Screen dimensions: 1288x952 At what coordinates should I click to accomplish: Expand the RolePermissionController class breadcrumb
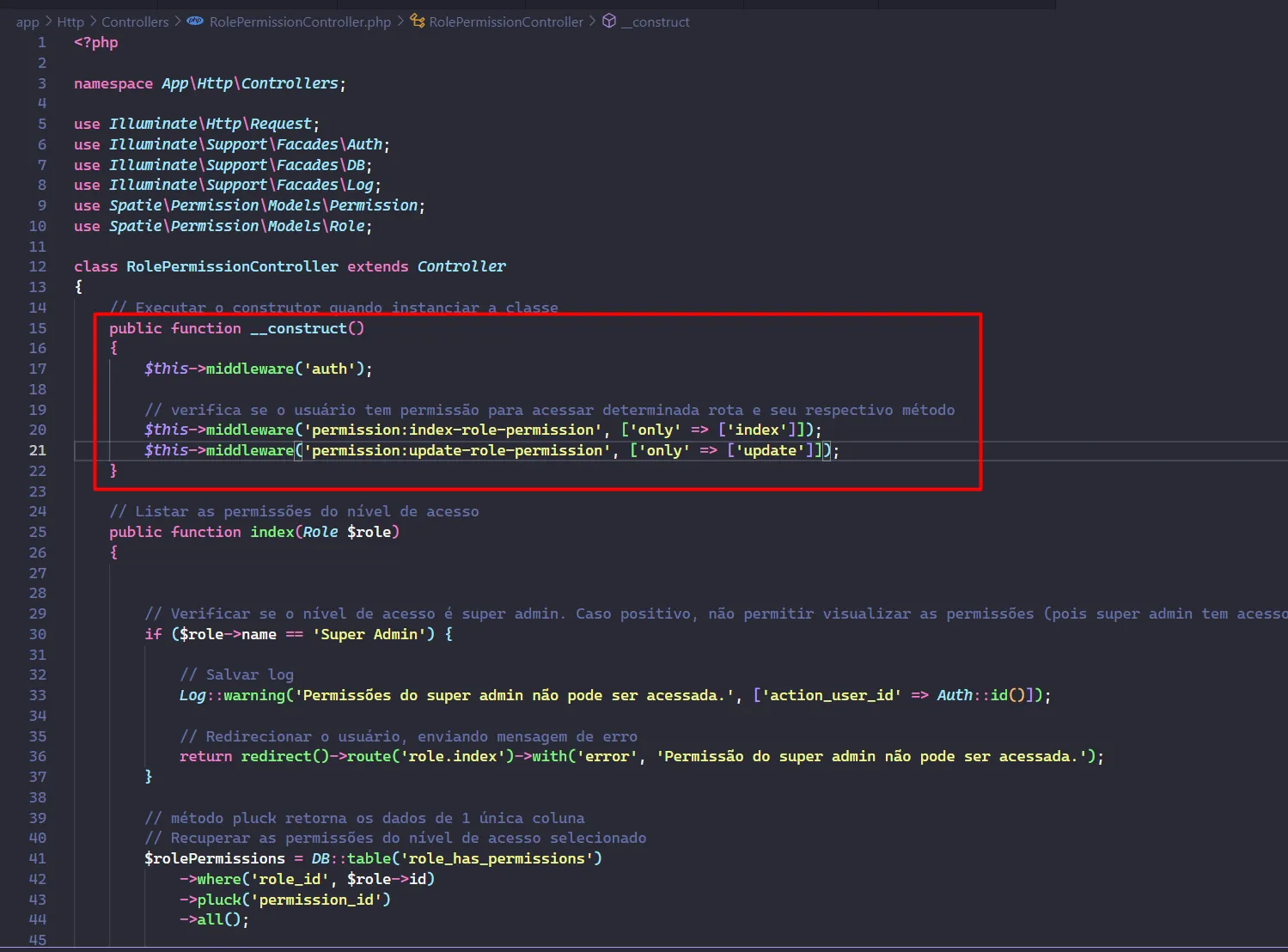[x=506, y=22]
